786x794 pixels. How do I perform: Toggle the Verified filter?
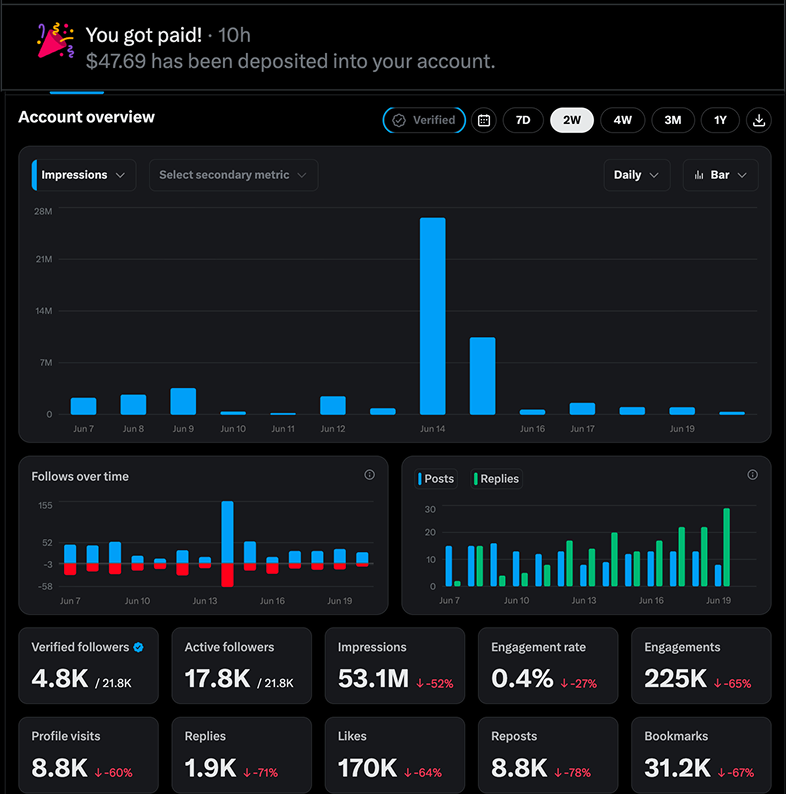424,120
